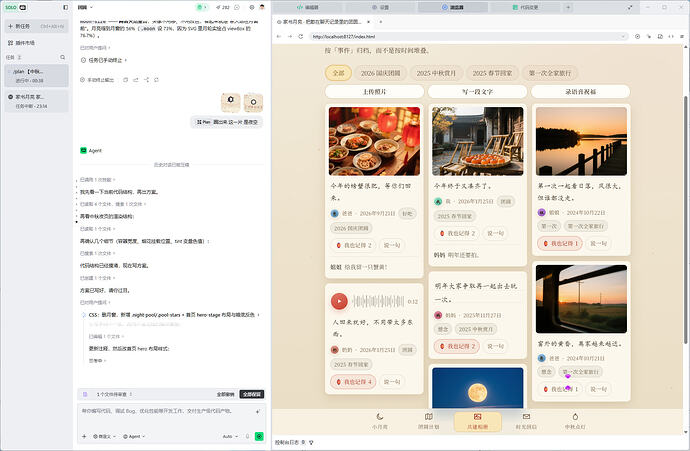Expand the 已读取 4 个文件 step
This screenshot has height=451, width=690.
coord(113,204)
